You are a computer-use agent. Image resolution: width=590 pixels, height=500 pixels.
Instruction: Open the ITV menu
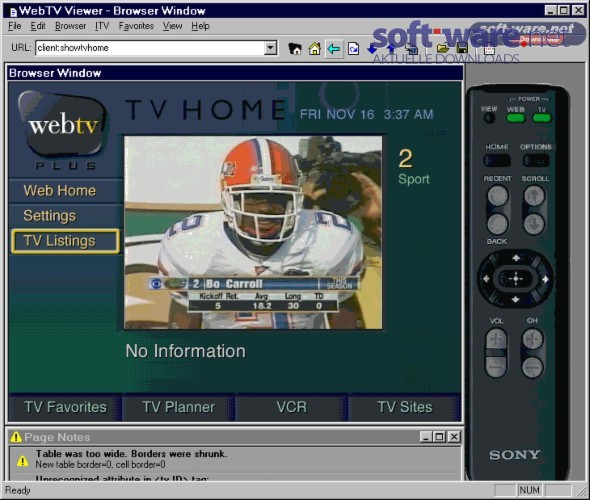[102, 26]
